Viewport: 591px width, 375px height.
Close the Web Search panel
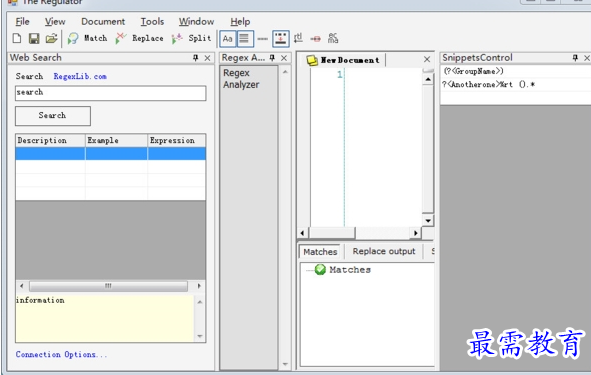point(207,58)
